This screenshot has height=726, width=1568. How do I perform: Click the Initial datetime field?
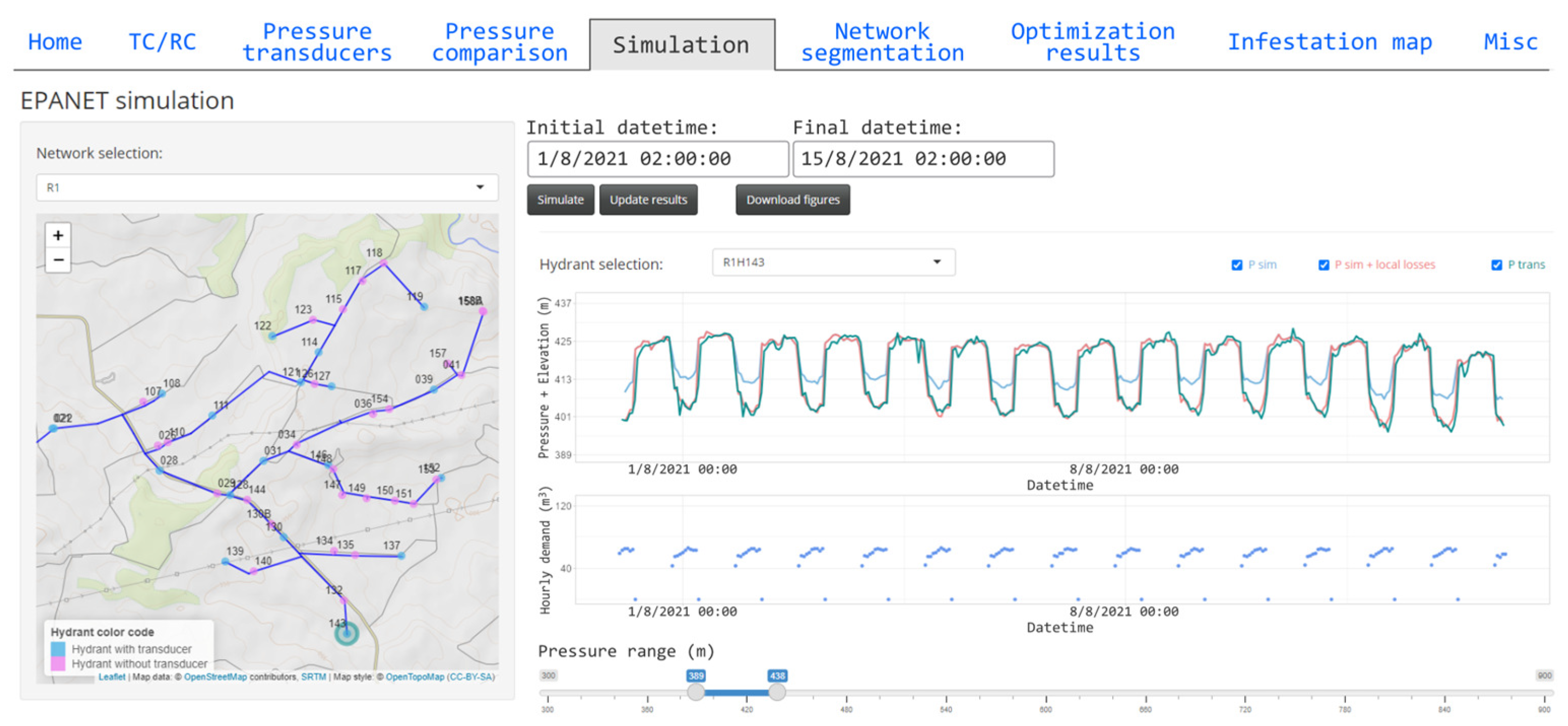click(657, 159)
